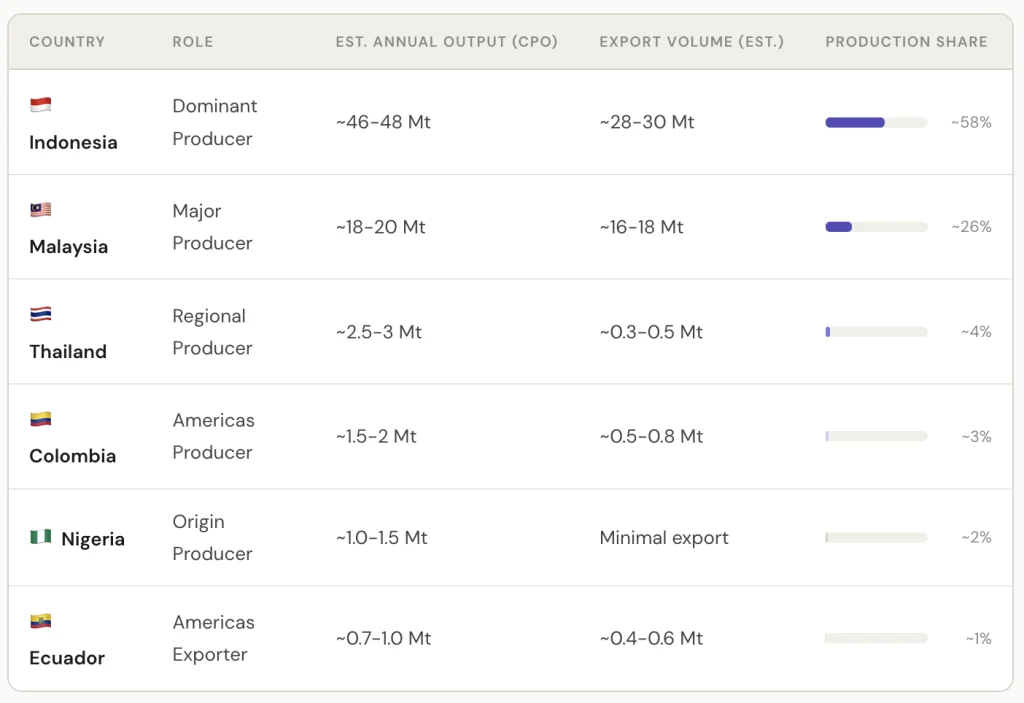The height and width of the screenshot is (703, 1024).
Task: Click the Nigeria flag icon
Action: (40, 537)
